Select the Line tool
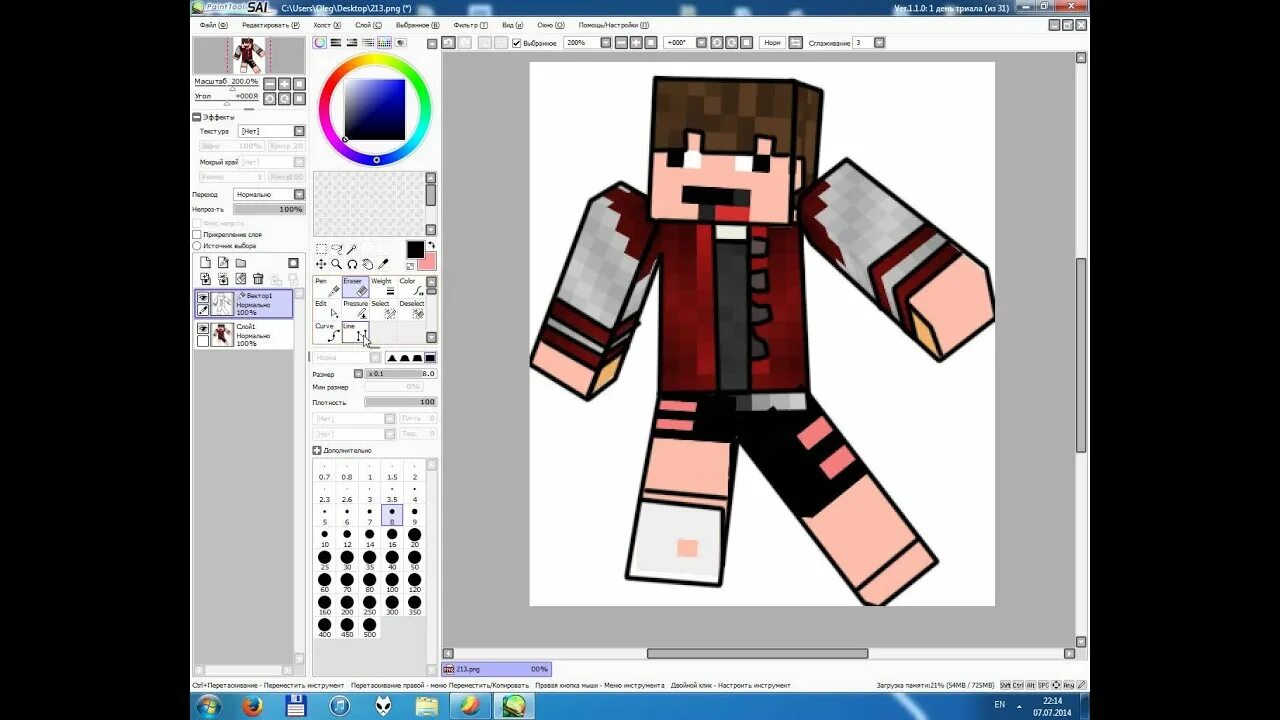 point(355,333)
